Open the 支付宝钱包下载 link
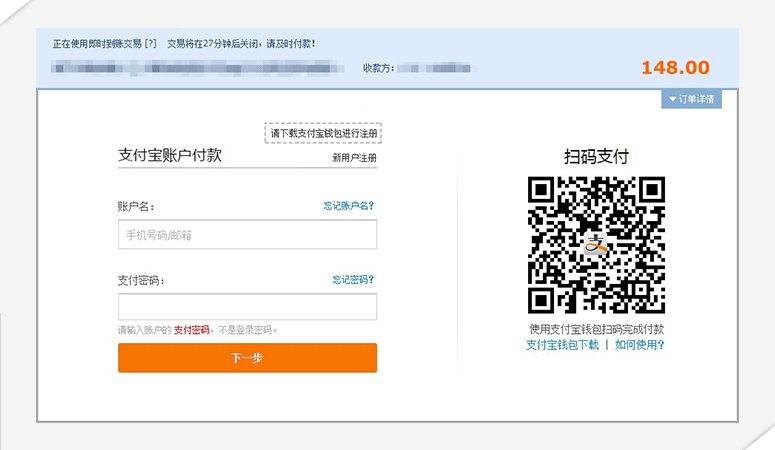Image resolution: width=775 pixels, height=450 pixels. (x=562, y=345)
